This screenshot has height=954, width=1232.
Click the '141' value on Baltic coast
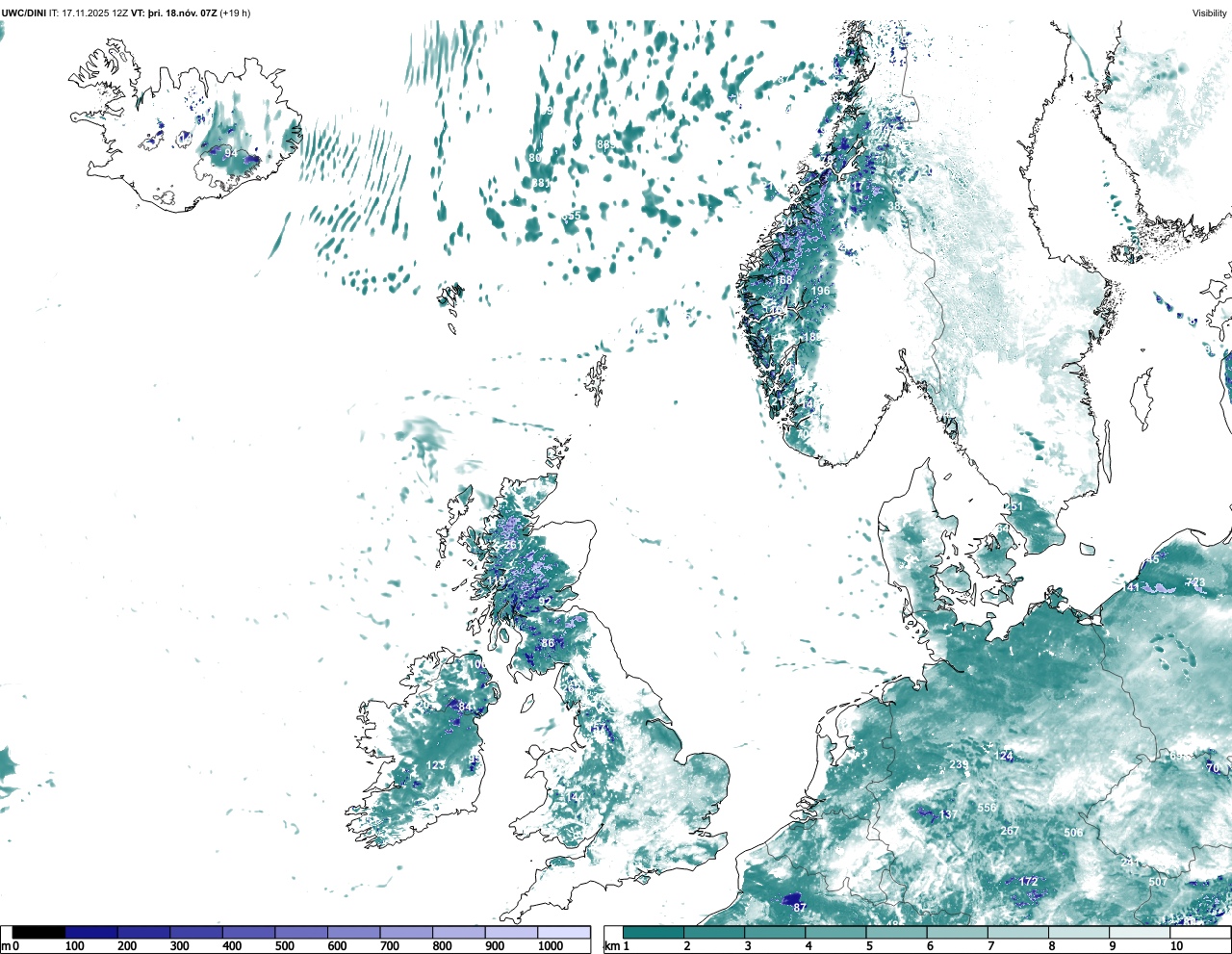pos(1131,587)
